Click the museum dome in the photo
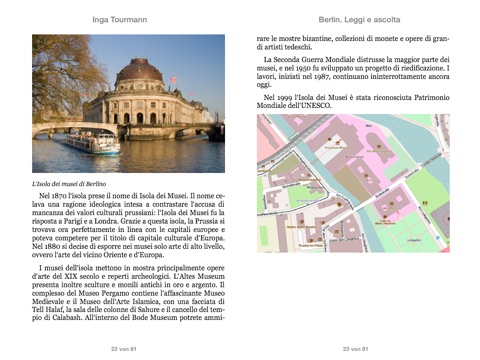 click(x=139, y=71)
